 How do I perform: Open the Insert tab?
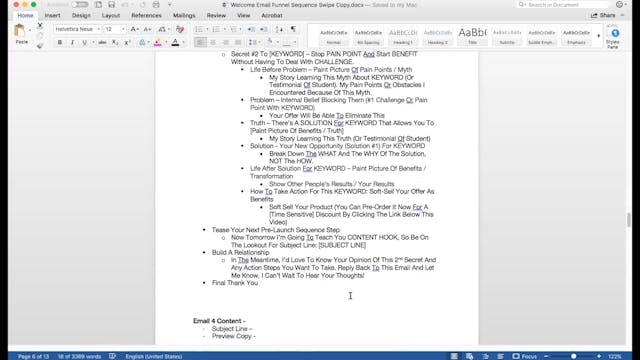coord(52,16)
